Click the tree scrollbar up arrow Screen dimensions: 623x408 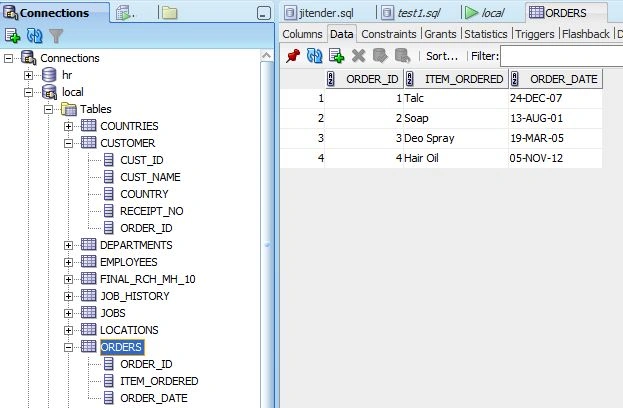[267, 56]
